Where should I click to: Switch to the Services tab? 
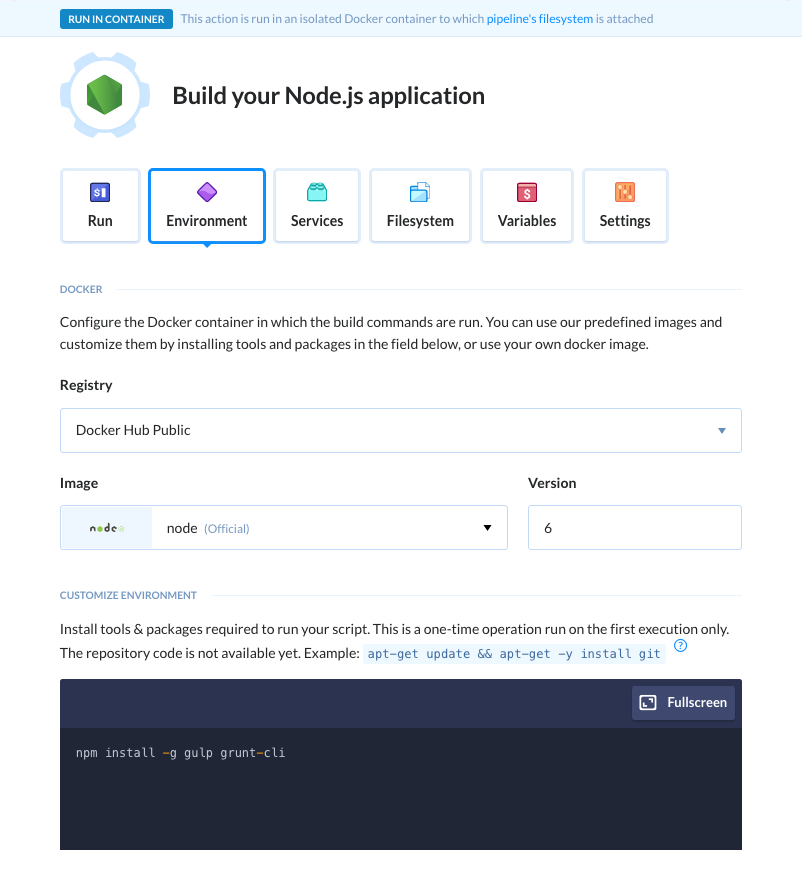coord(317,205)
